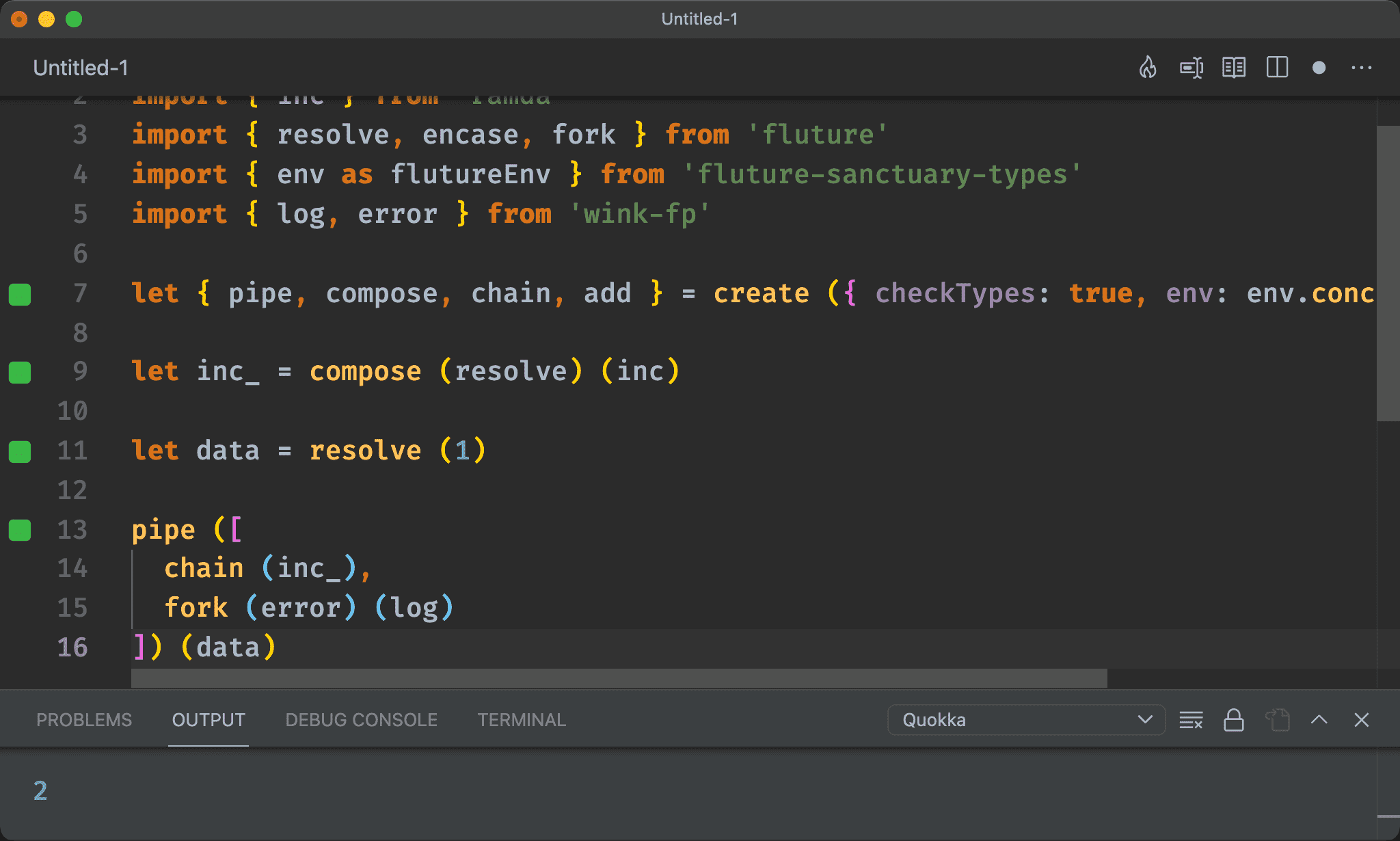
Task: Click the vertical editor scrollbar thumb
Action: tap(1388, 273)
